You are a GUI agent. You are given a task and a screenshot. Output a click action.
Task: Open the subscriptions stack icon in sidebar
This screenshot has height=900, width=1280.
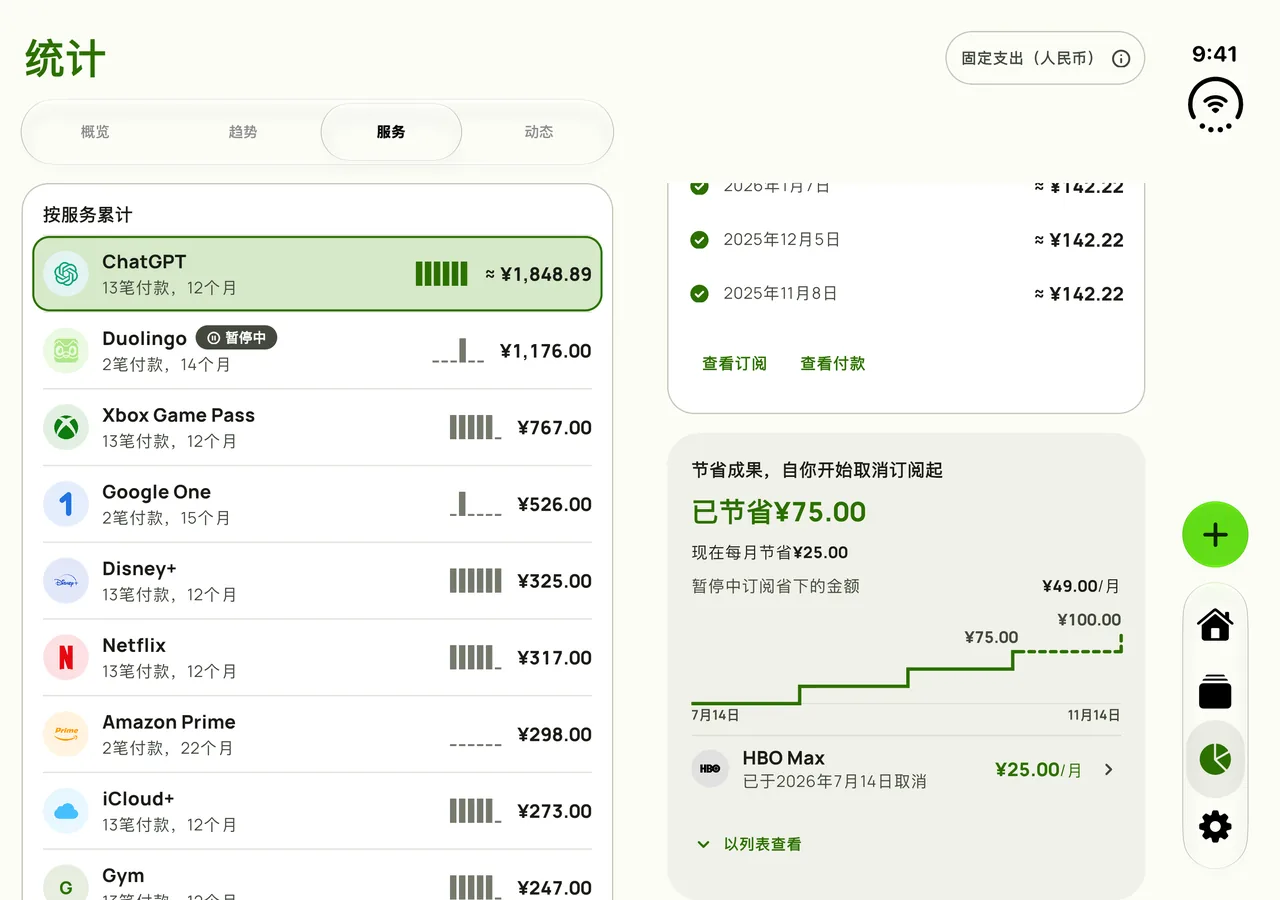tap(1215, 692)
